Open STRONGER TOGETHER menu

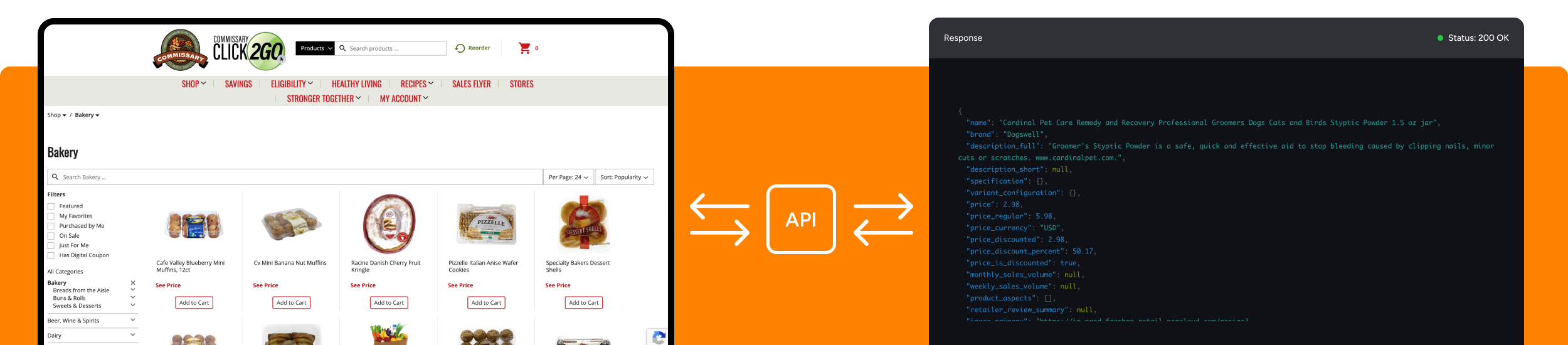tap(324, 99)
